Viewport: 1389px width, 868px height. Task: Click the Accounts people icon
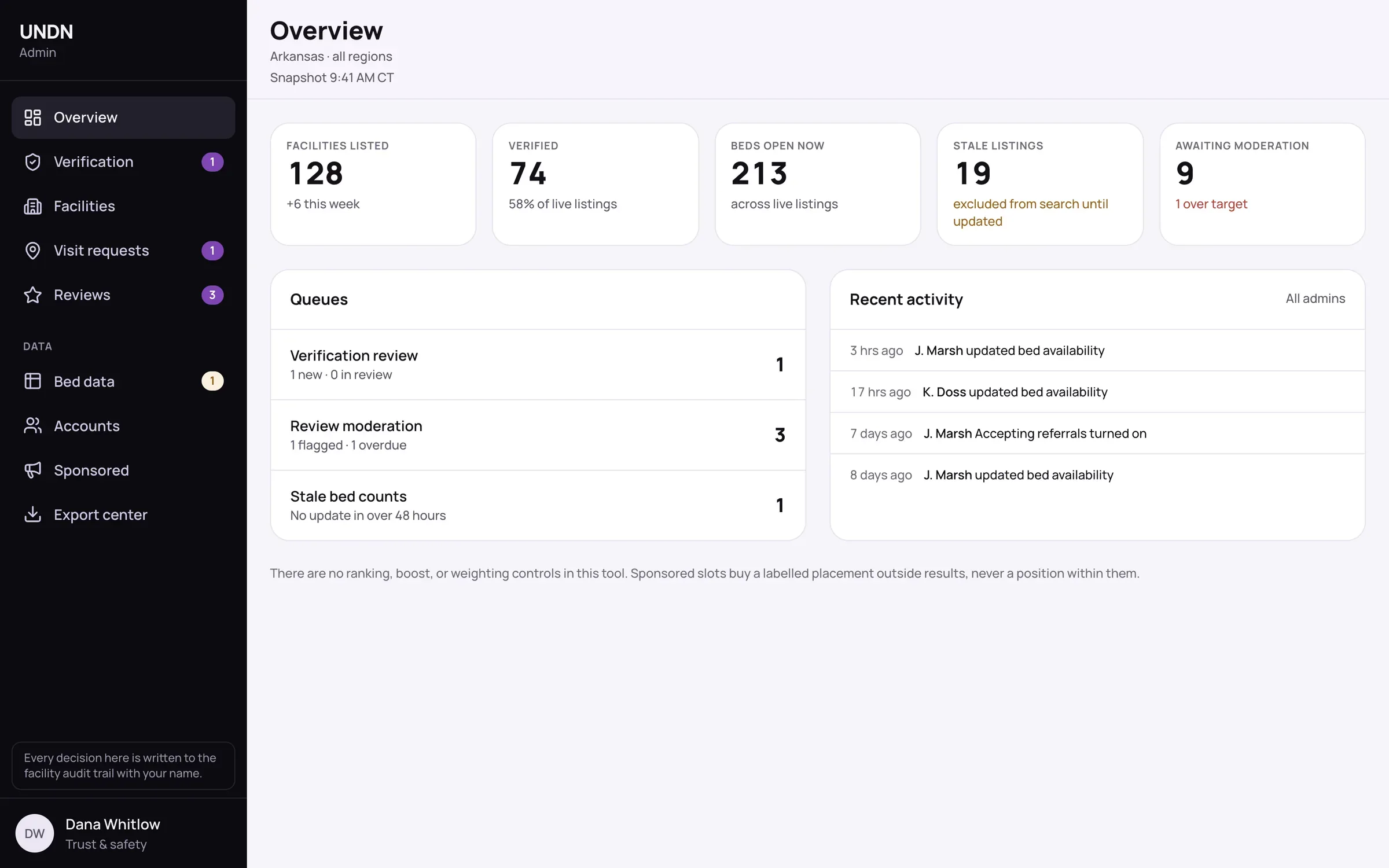tap(32, 426)
